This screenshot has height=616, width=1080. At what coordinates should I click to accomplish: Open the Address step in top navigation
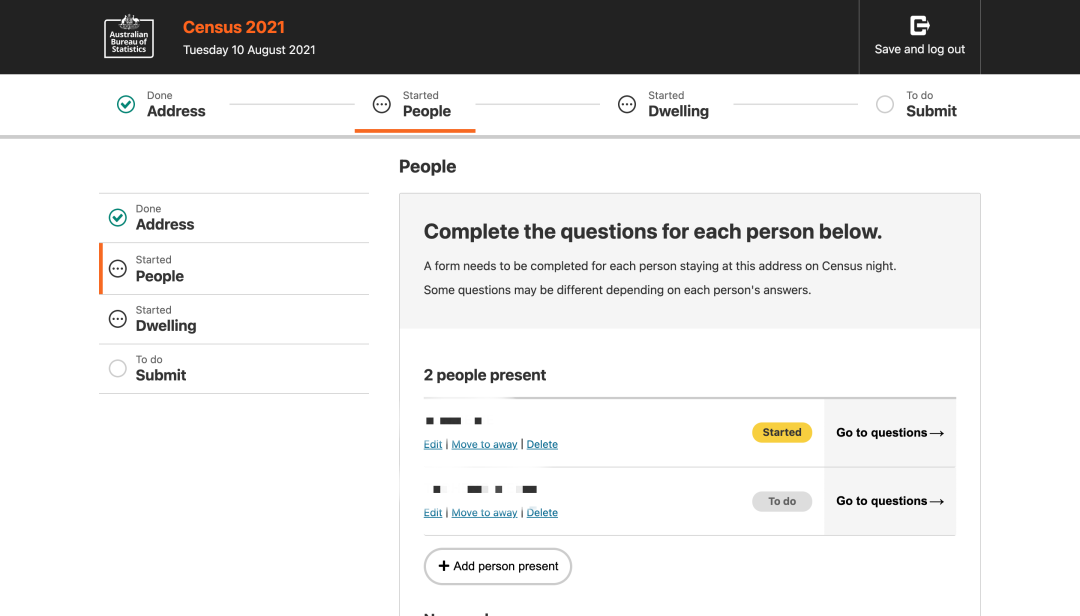[x=175, y=111]
